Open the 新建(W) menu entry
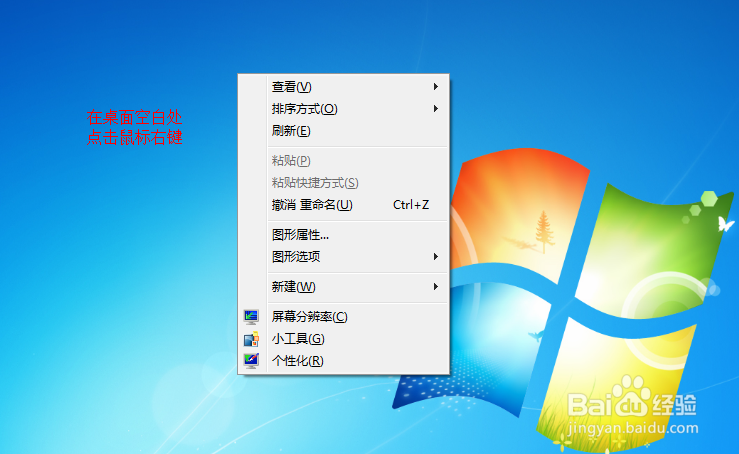Image resolution: width=739 pixels, height=454 pixels. (x=343, y=287)
